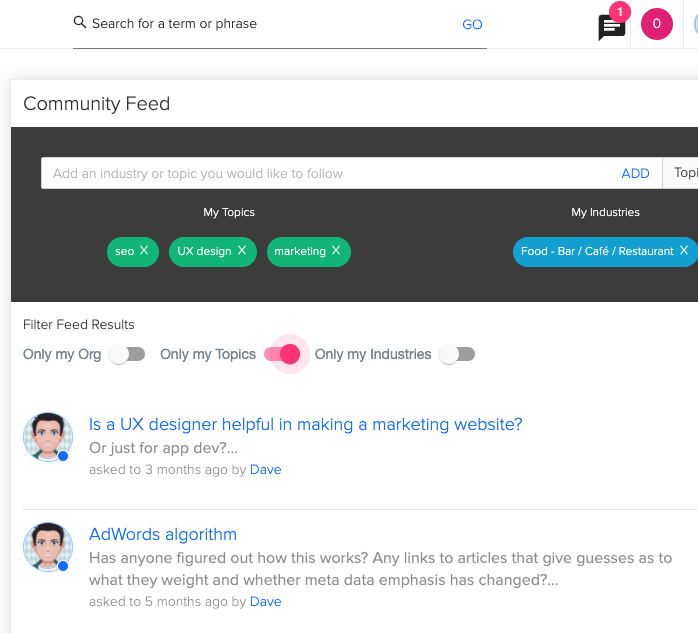Remove the marketing topic tag

336,250
